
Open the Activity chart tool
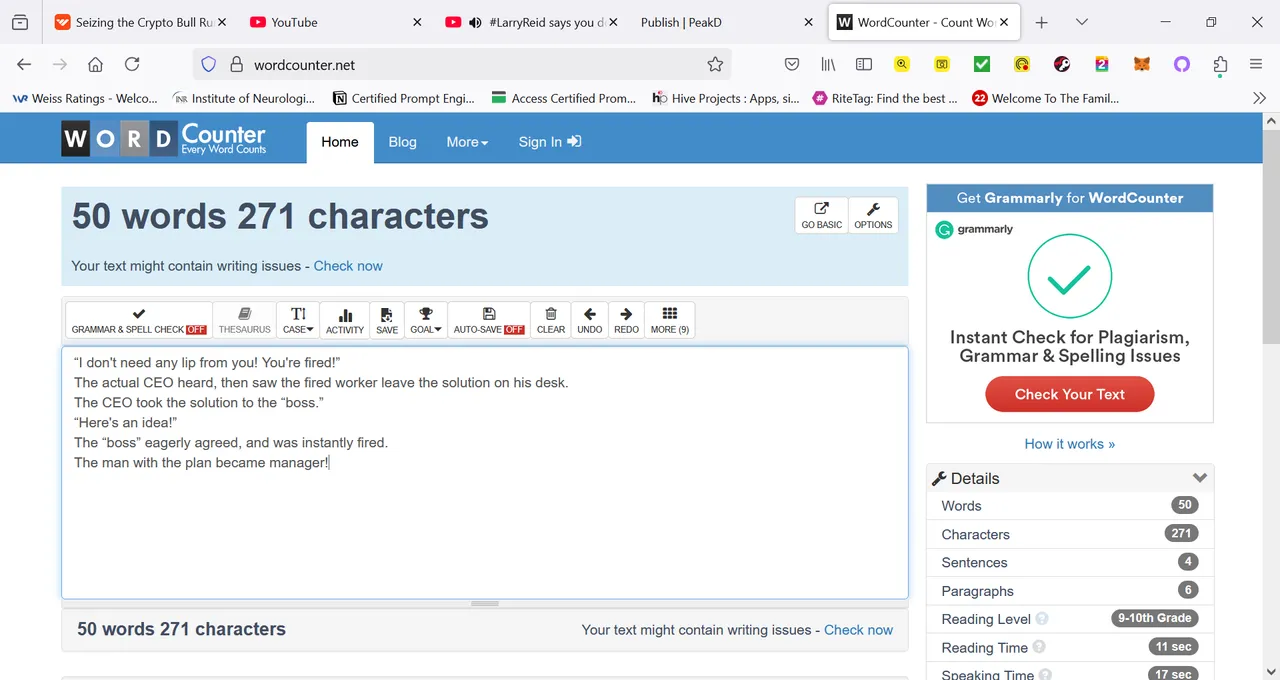[345, 320]
